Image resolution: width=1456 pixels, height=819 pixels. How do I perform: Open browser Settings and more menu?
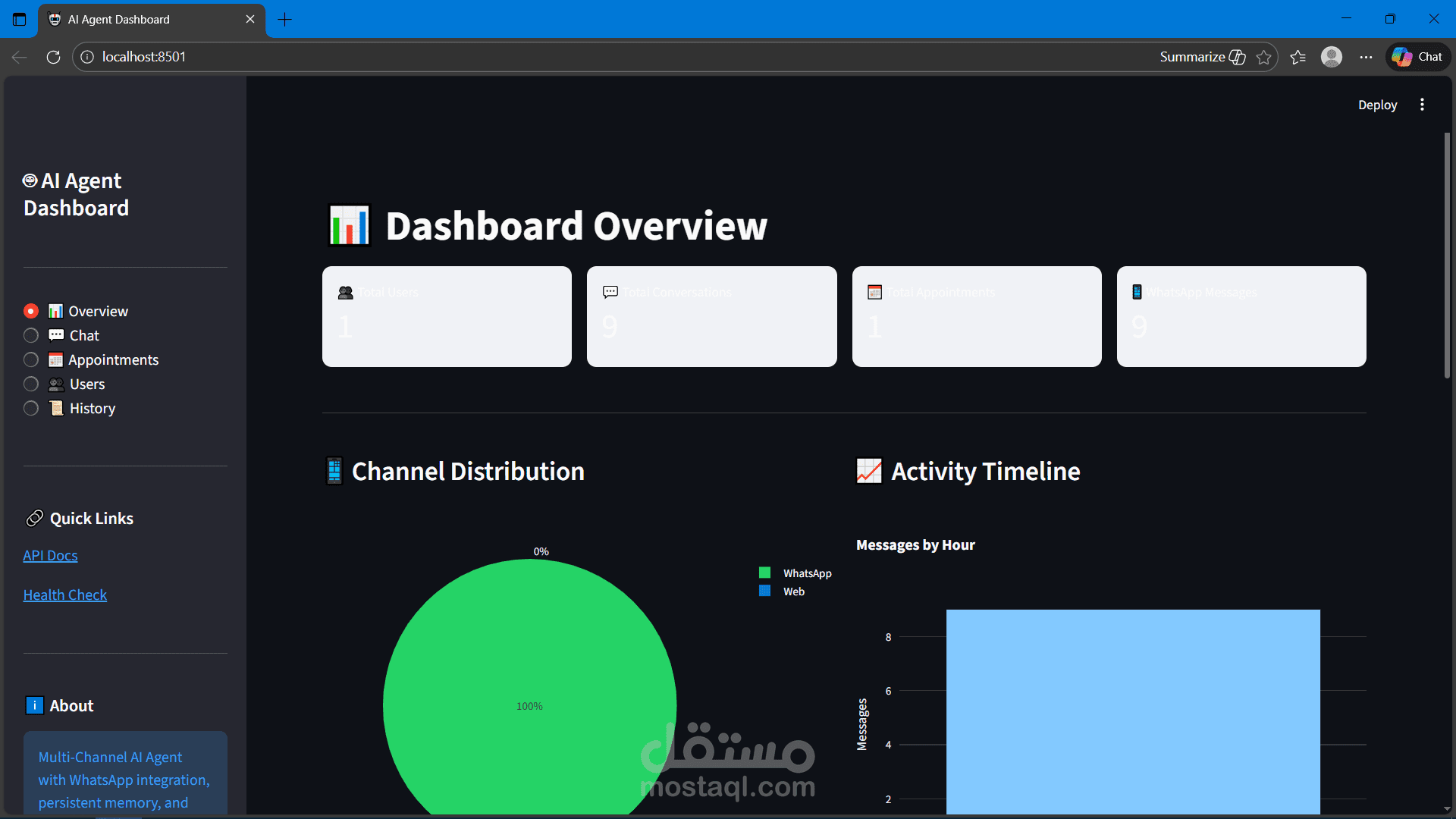(x=1366, y=57)
